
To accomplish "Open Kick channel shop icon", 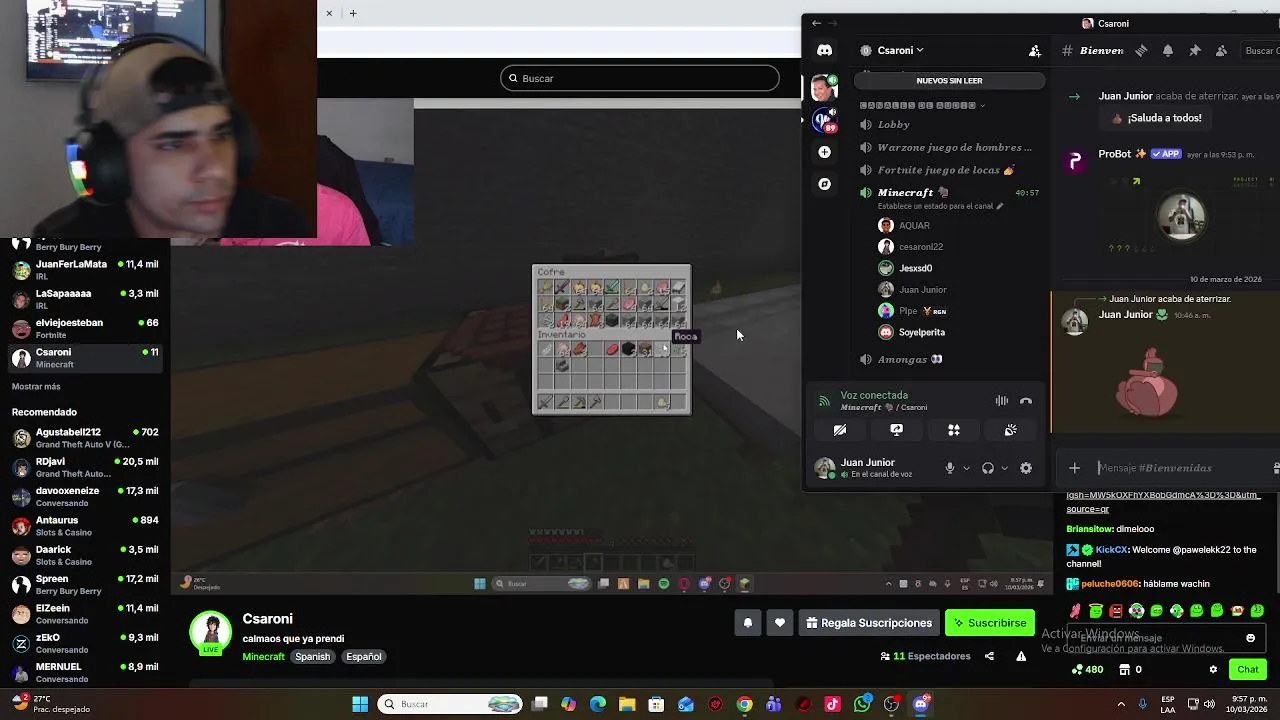I will click(x=1125, y=670).
